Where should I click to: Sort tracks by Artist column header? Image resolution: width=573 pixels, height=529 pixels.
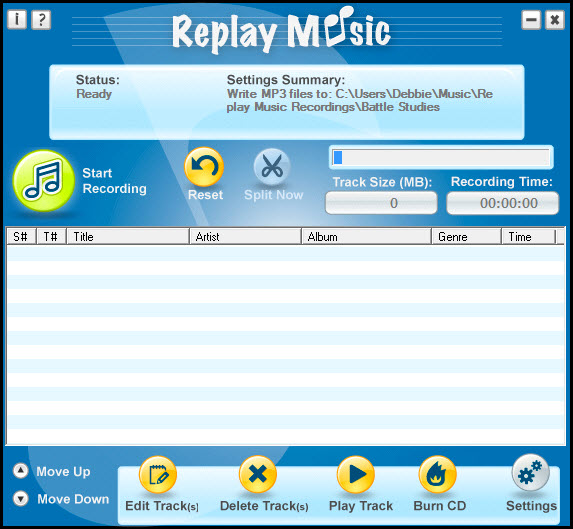(245, 237)
